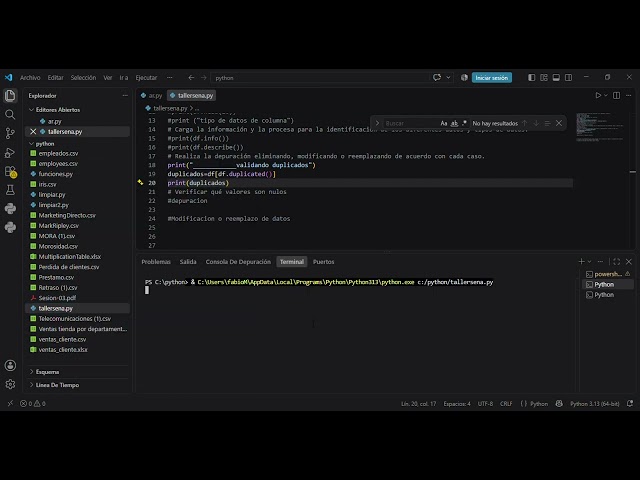Click the Lín. 20, col. 17 indicator
The image size is (640, 480).
coord(418,404)
